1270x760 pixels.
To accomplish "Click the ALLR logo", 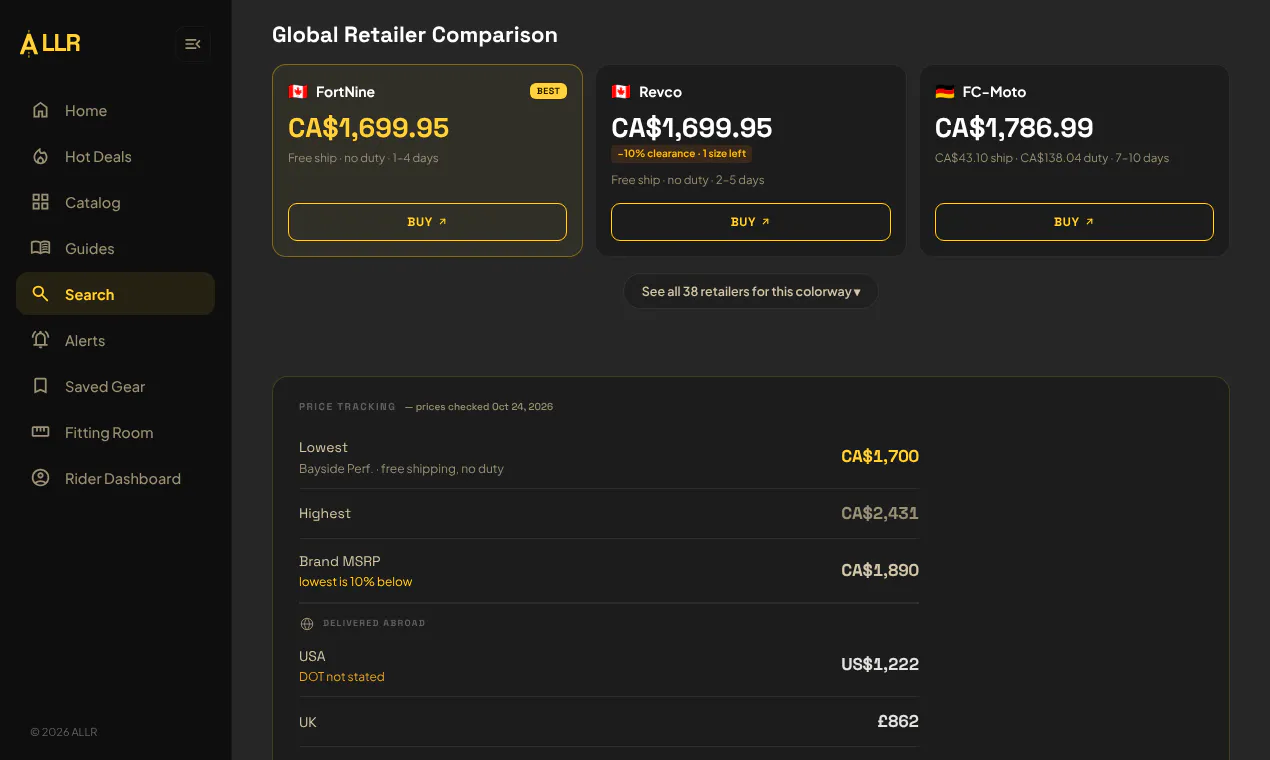I will pyautogui.click(x=50, y=44).
